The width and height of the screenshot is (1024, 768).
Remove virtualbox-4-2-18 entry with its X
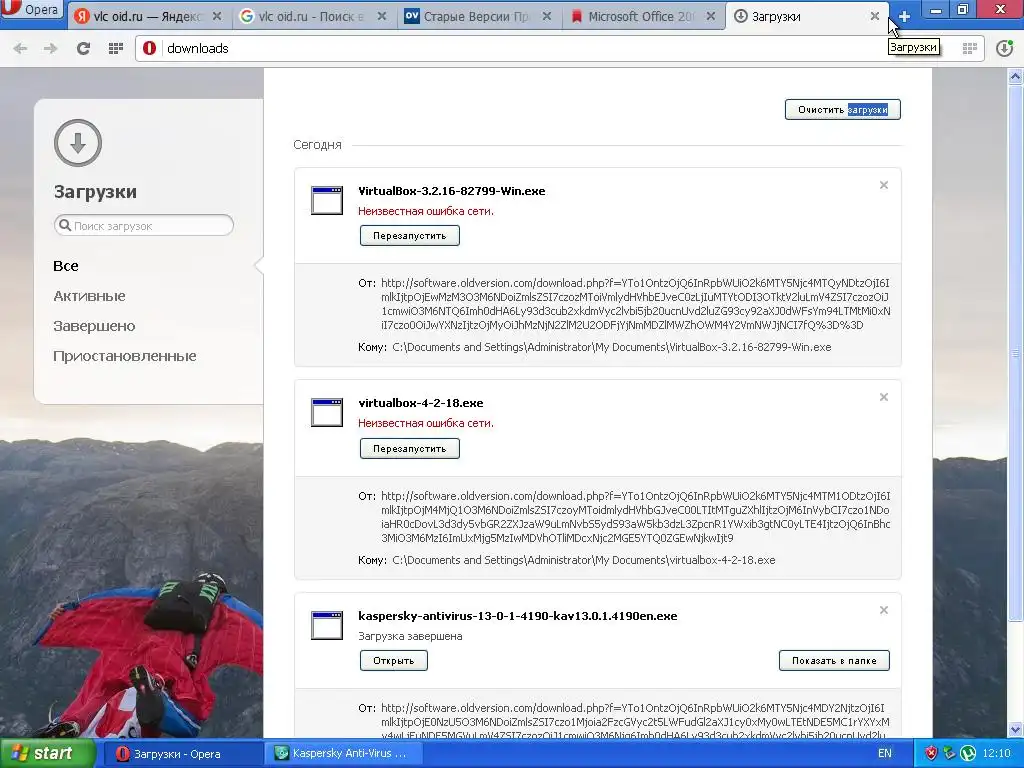point(884,397)
